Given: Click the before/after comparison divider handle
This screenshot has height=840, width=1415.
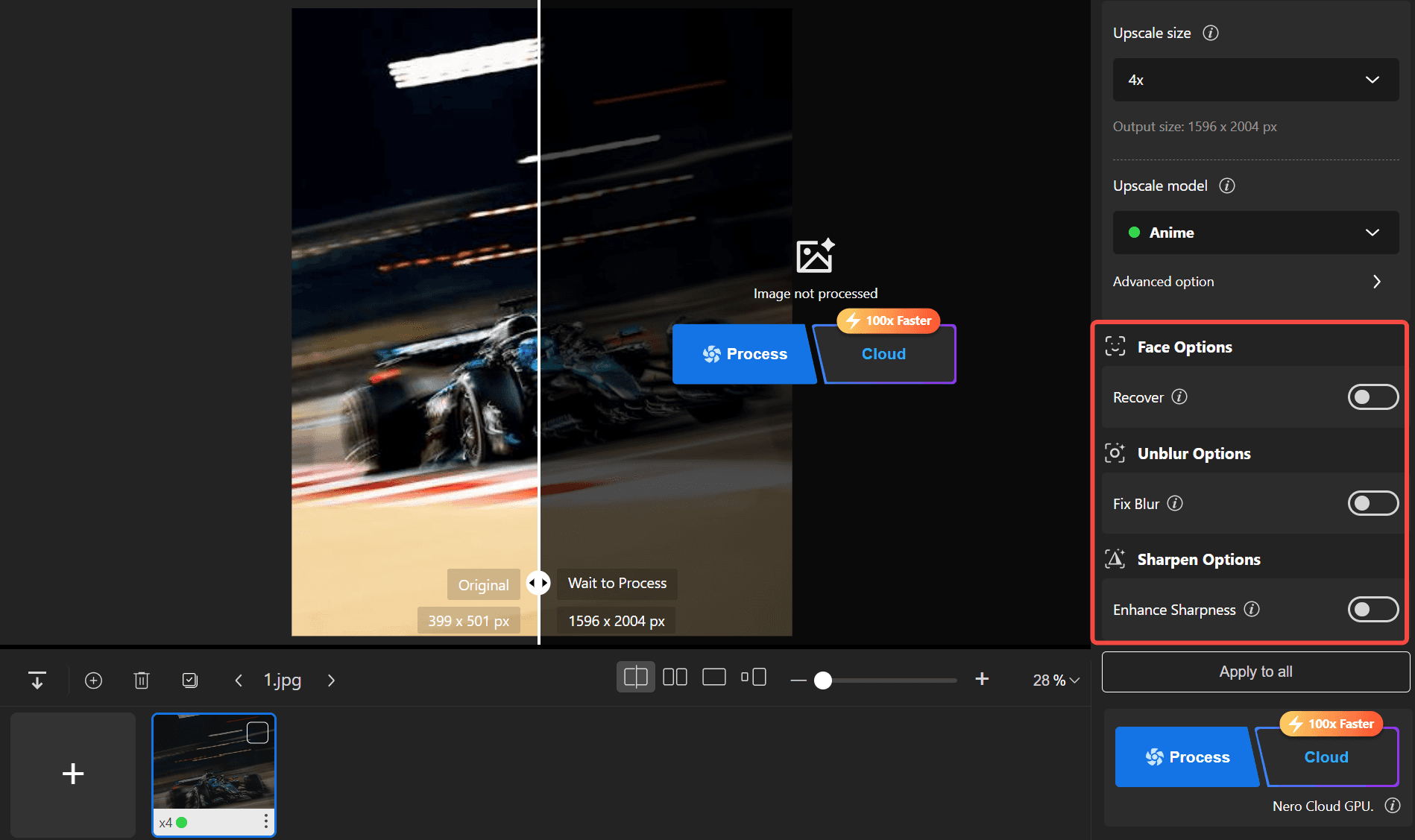Looking at the screenshot, I should click(x=538, y=583).
